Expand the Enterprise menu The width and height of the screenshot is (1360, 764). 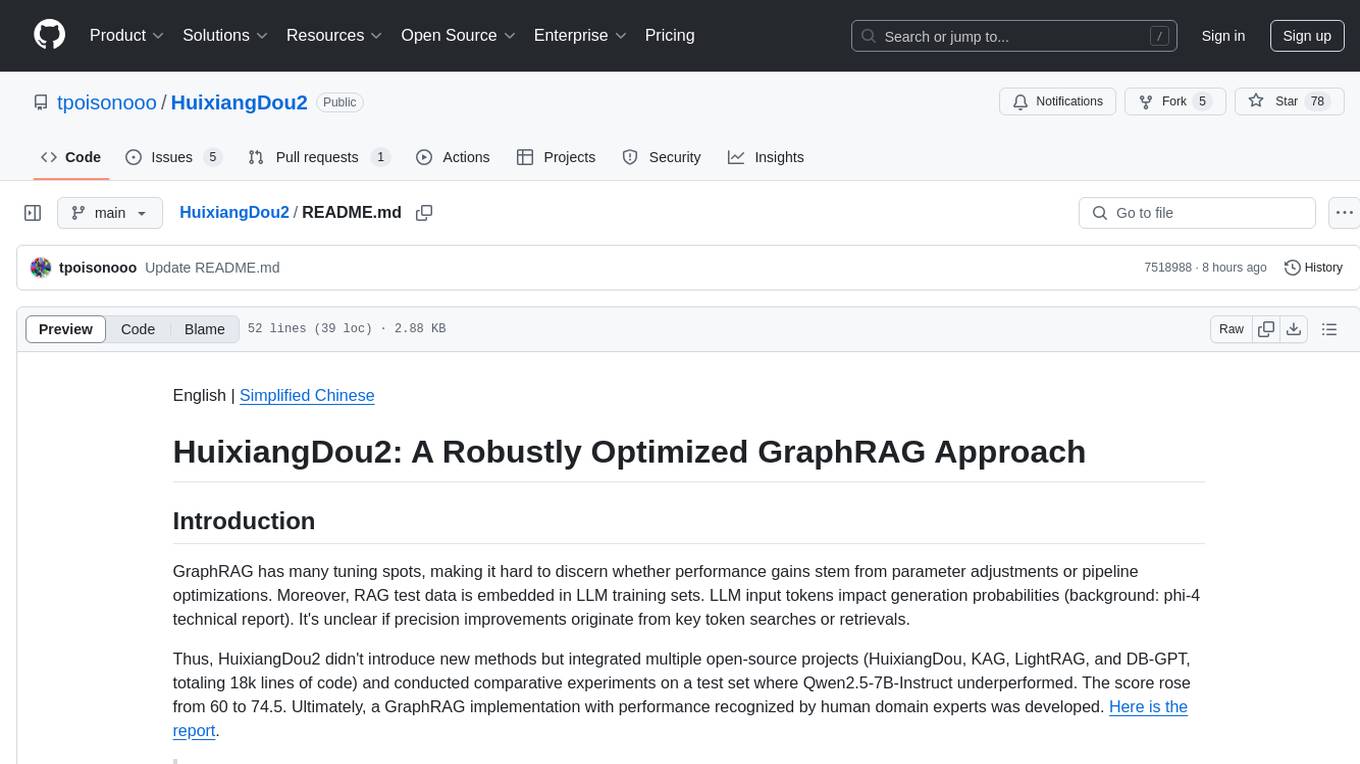[x=580, y=35]
